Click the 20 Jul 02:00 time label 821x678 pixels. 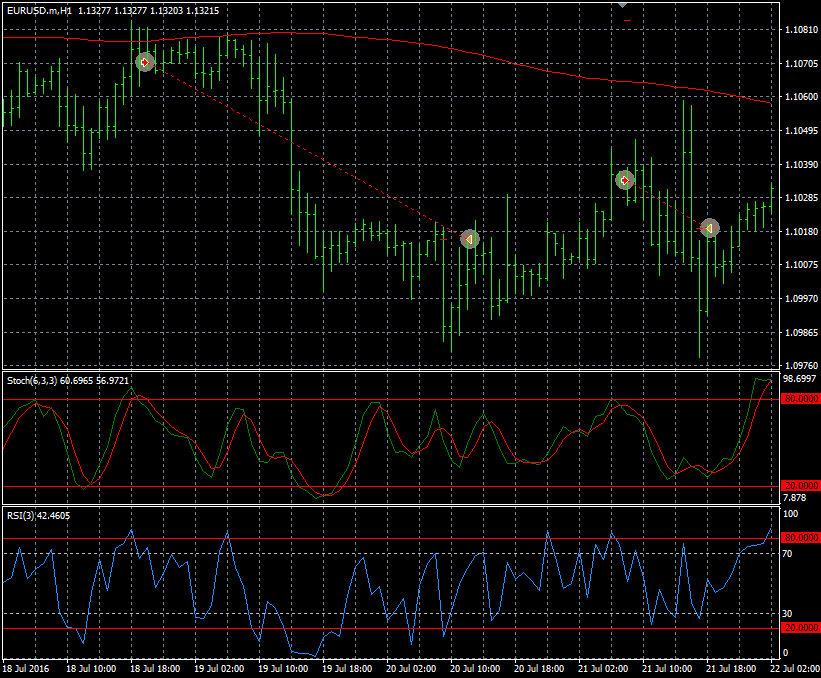pyautogui.click(x=411, y=669)
